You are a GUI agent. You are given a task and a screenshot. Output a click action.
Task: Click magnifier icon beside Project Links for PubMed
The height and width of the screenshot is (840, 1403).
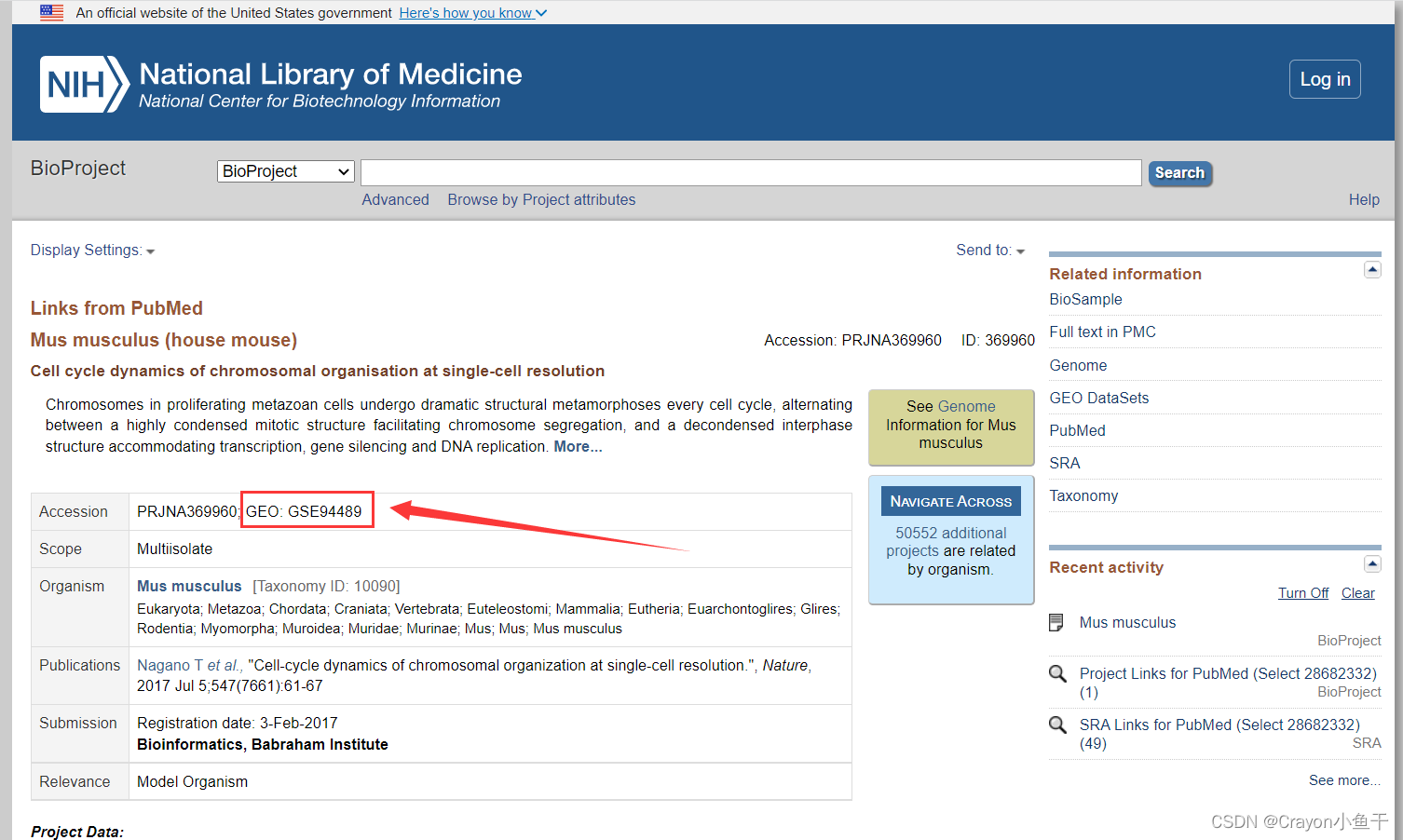tap(1057, 673)
